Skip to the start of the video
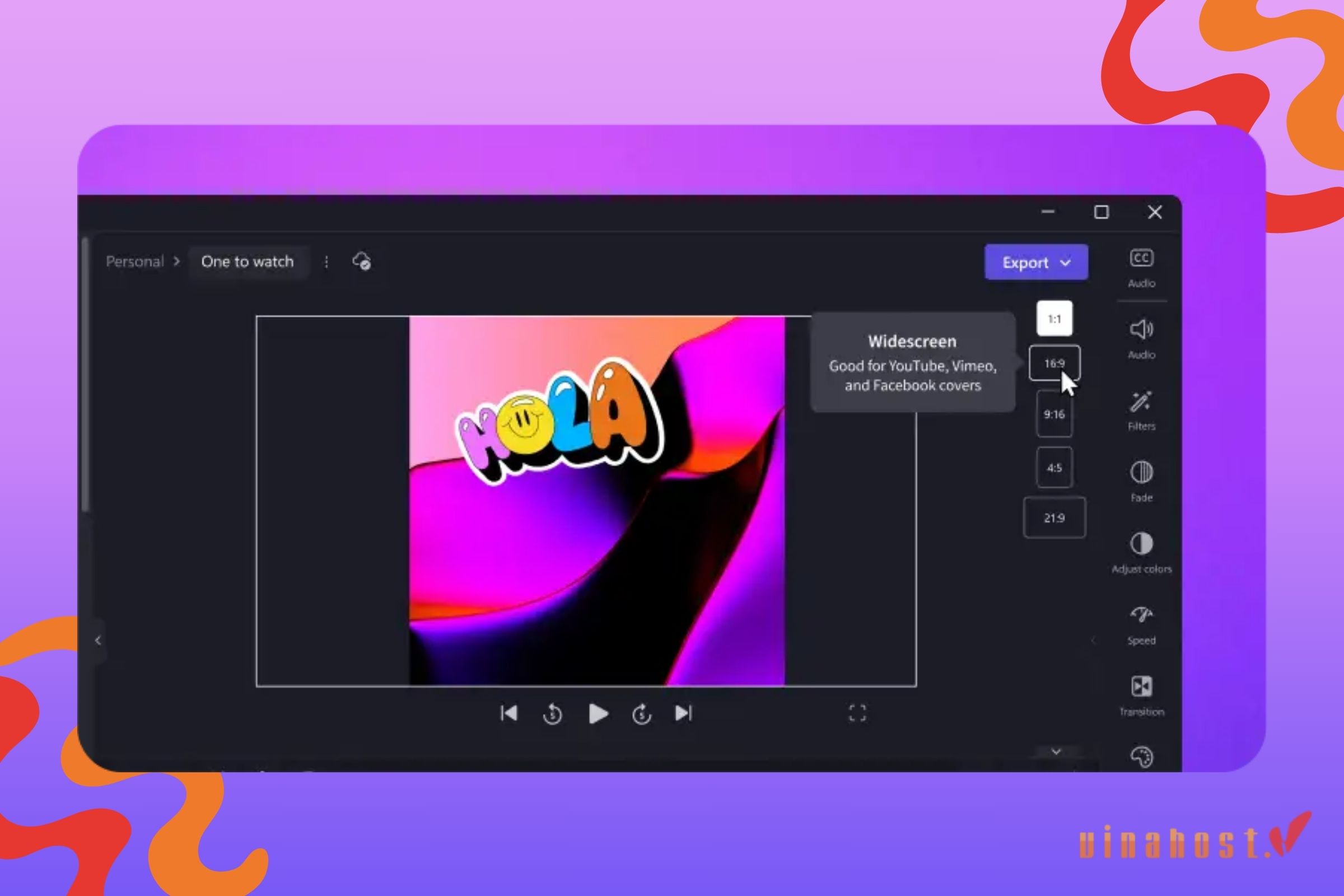 508,713
